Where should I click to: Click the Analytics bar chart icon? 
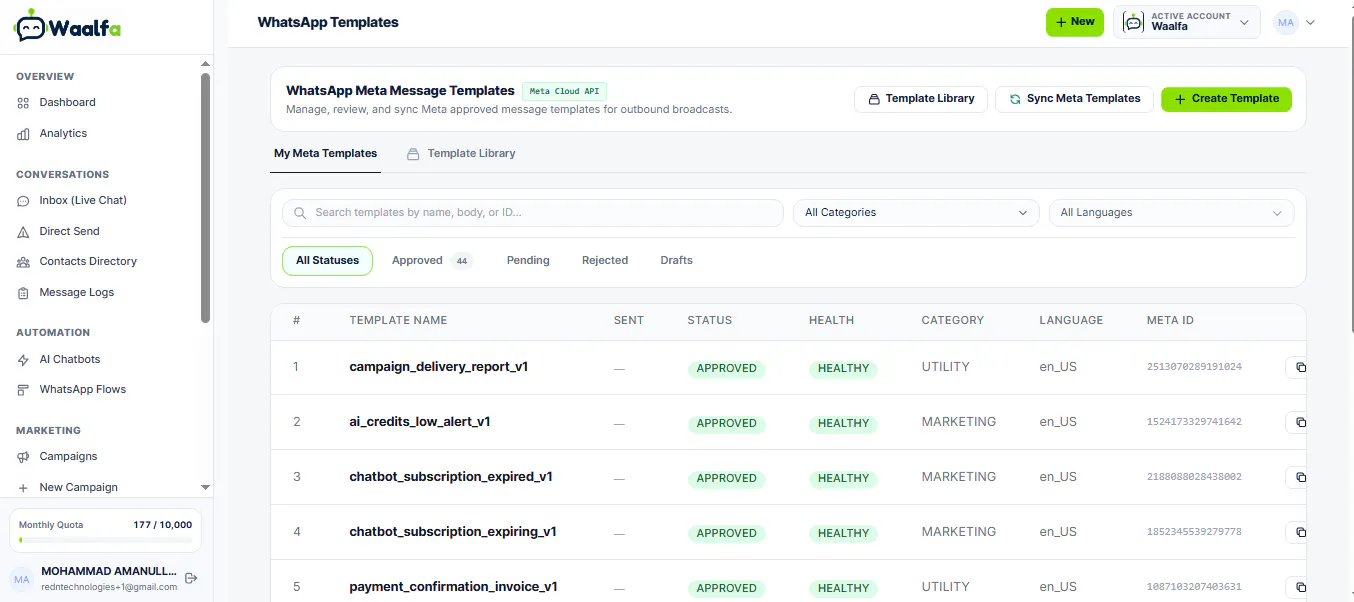[x=23, y=134]
